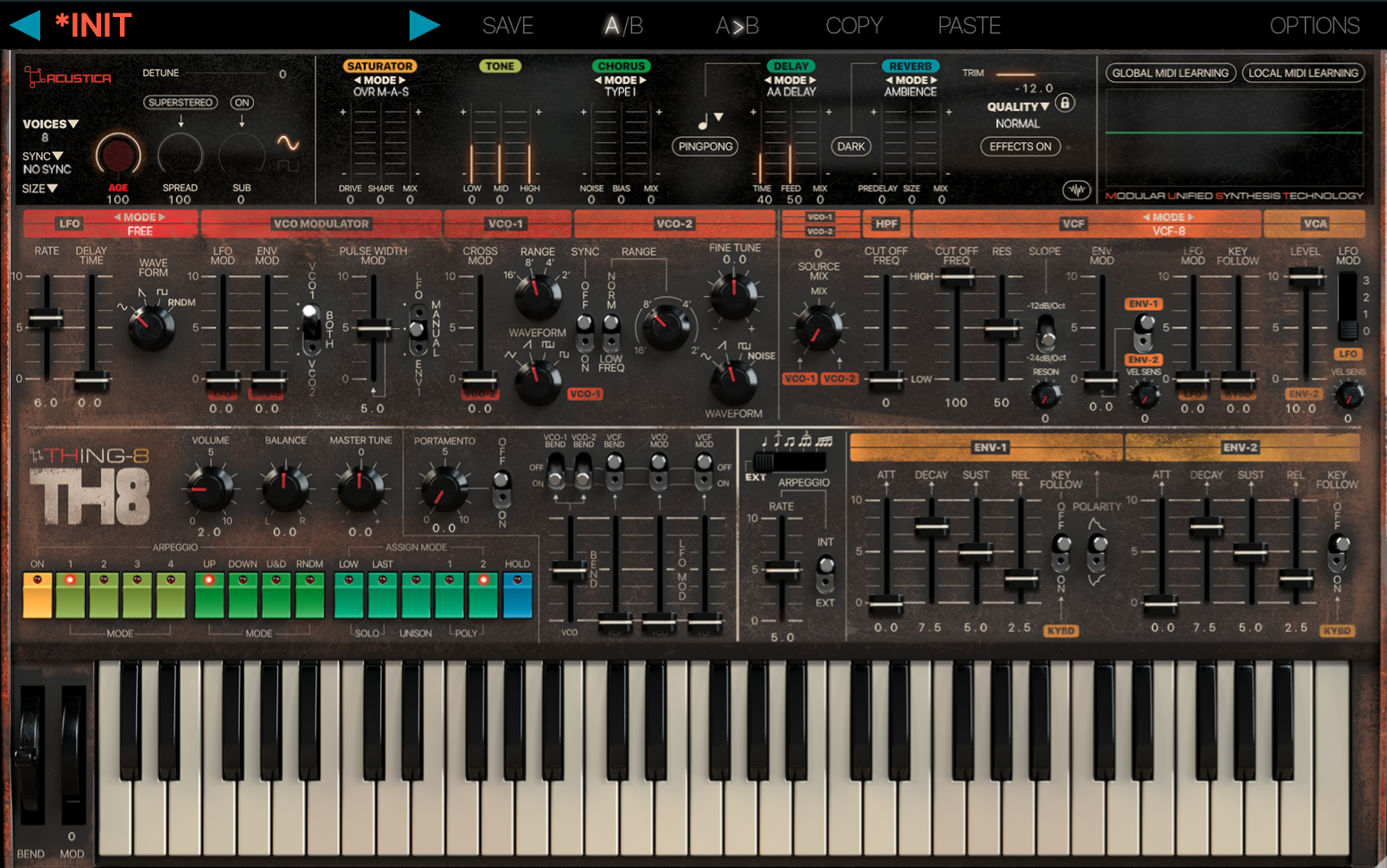Click the AGE knob
The width and height of the screenshot is (1387, 868).
pyautogui.click(x=118, y=156)
